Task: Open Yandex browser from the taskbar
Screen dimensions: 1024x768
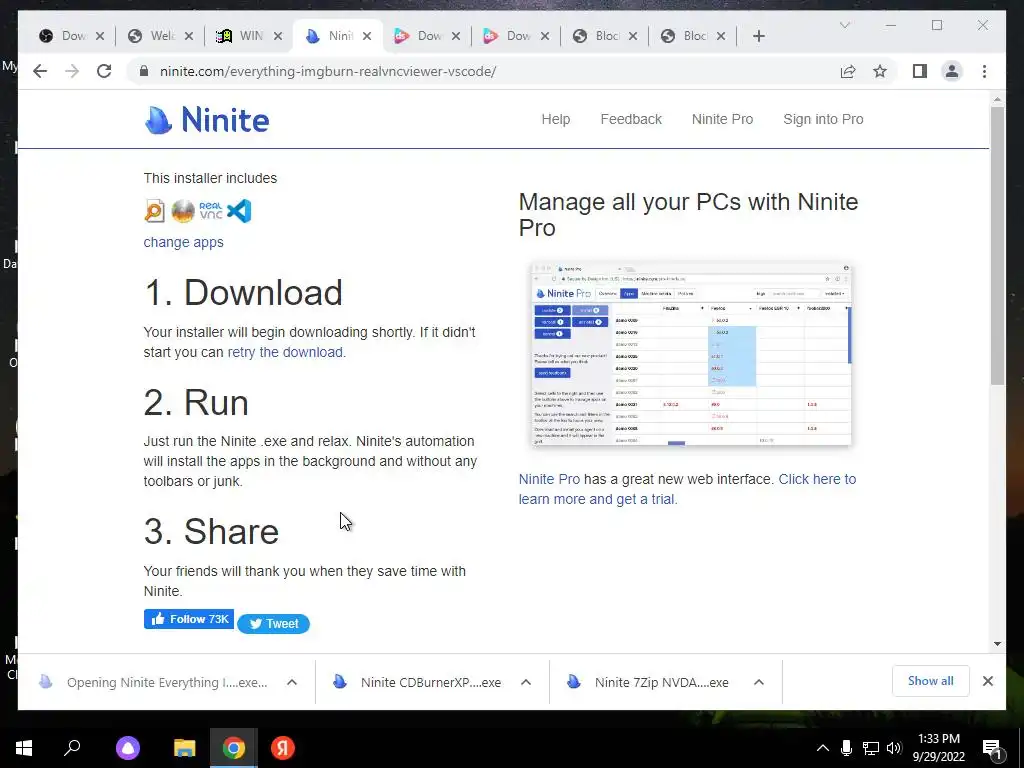Action: click(283, 748)
